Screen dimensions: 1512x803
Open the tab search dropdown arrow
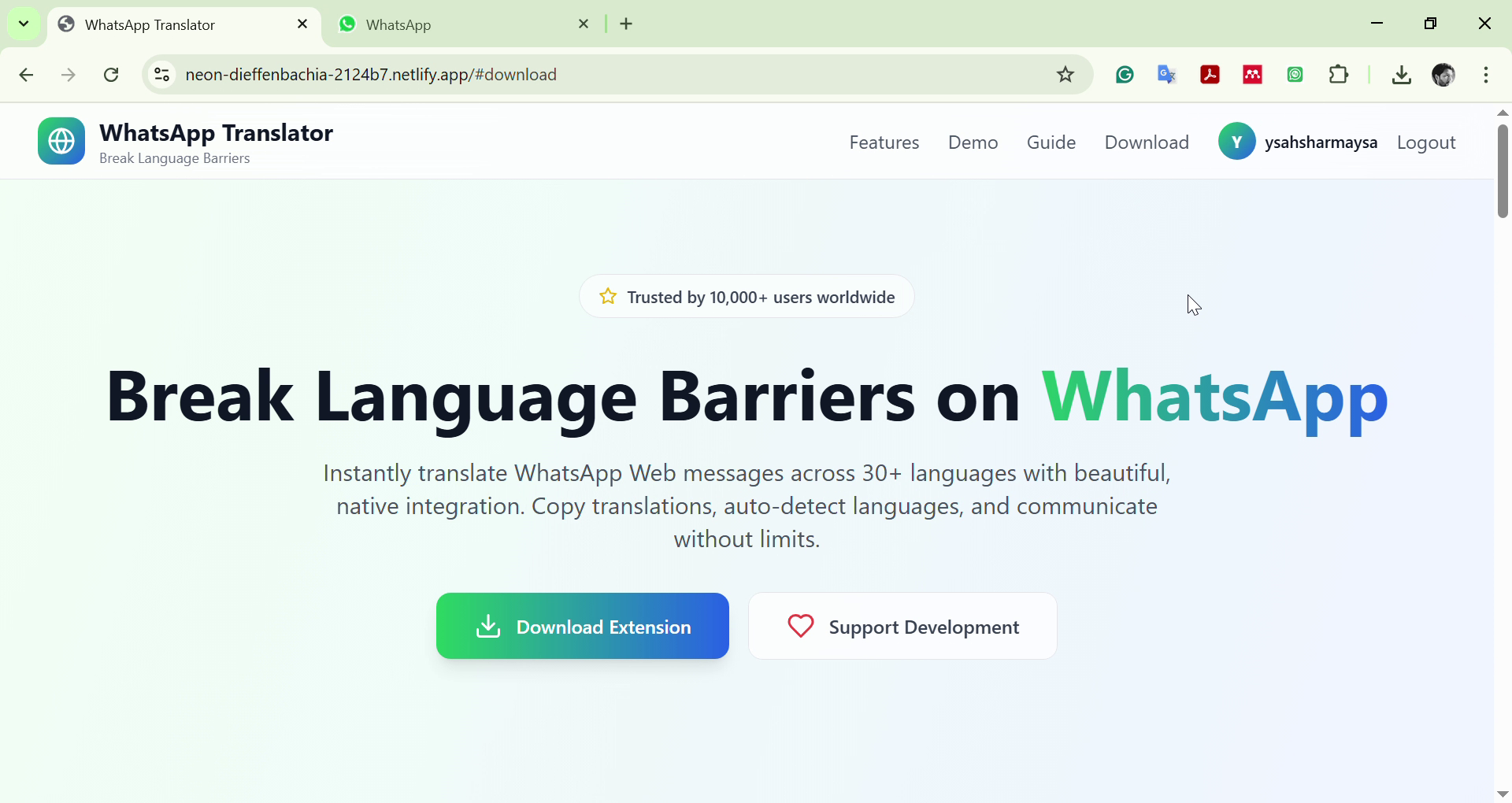click(x=24, y=24)
